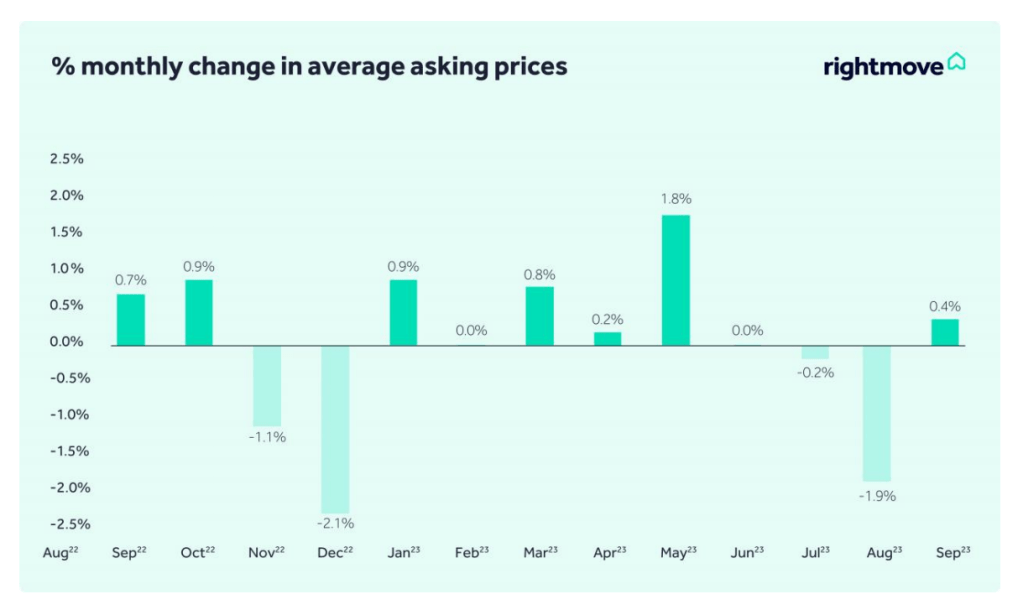Click the August 2023 -1.9% bar
Image resolution: width=1023 pixels, height=610 pixels.
point(876,413)
